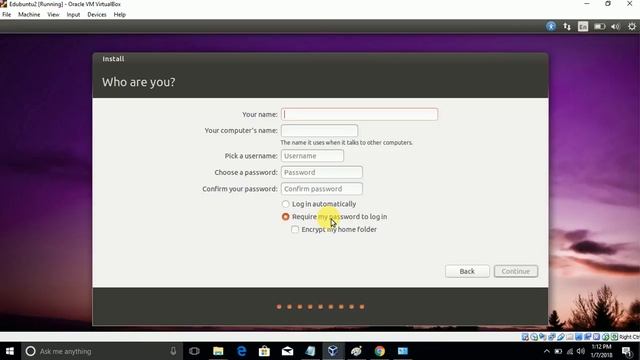Click the VirtualBox hard disk status icon
The height and width of the screenshot is (360, 640).
click(x=525, y=337)
